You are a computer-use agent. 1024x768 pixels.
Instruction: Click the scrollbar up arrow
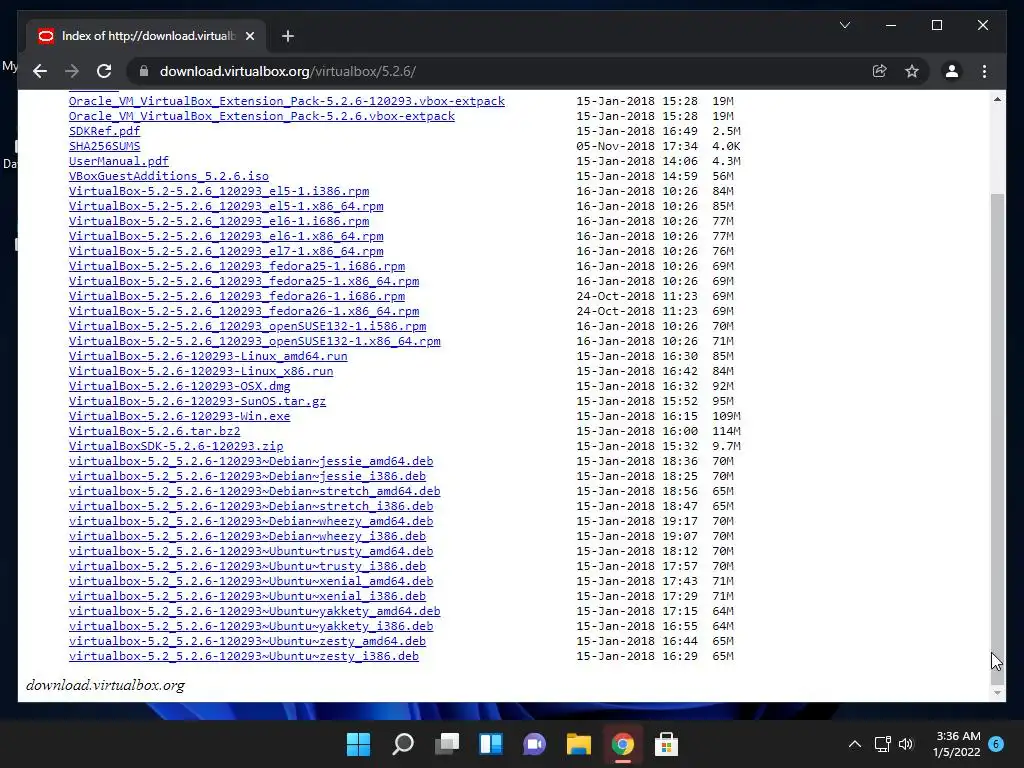997,99
